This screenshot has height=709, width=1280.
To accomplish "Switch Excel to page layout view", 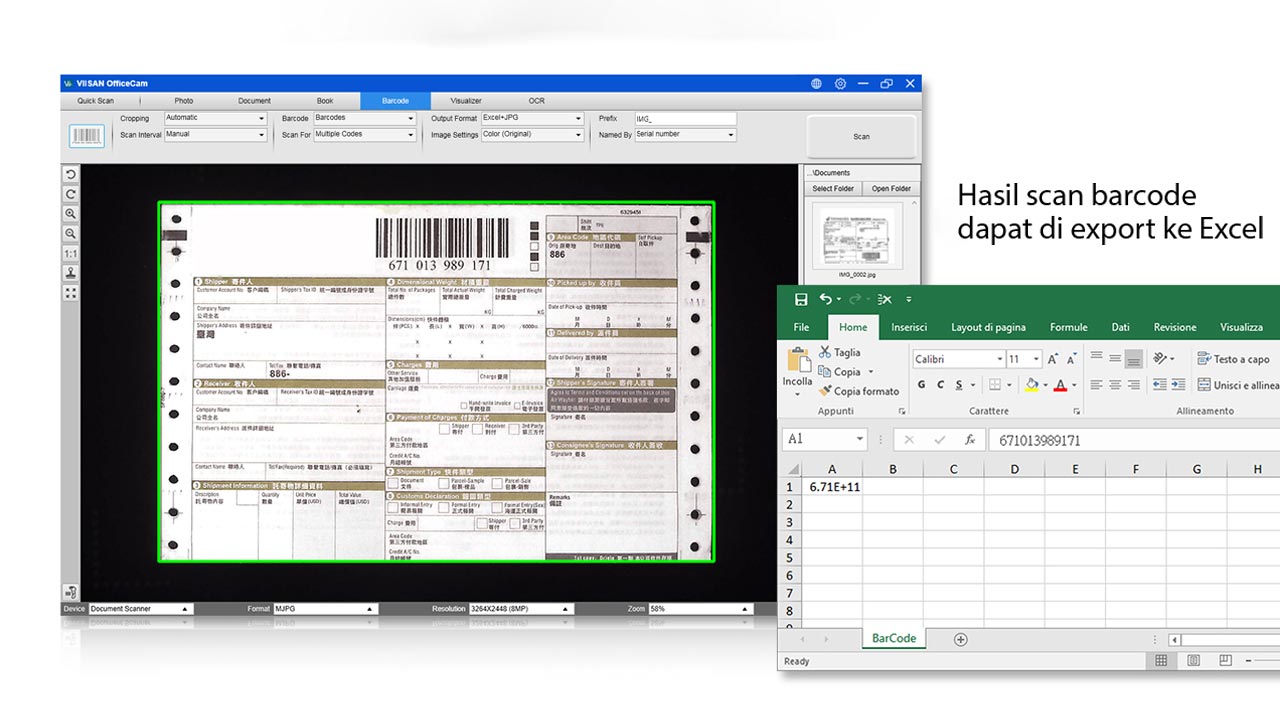I will 1193,661.
